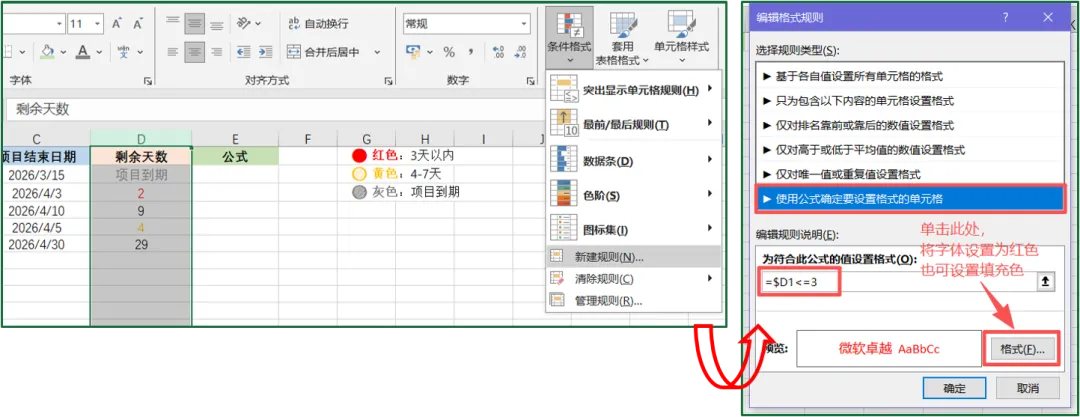Open the fill color dropdown arrow
The image size is (1080, 417).
click(x=61, y=52)
